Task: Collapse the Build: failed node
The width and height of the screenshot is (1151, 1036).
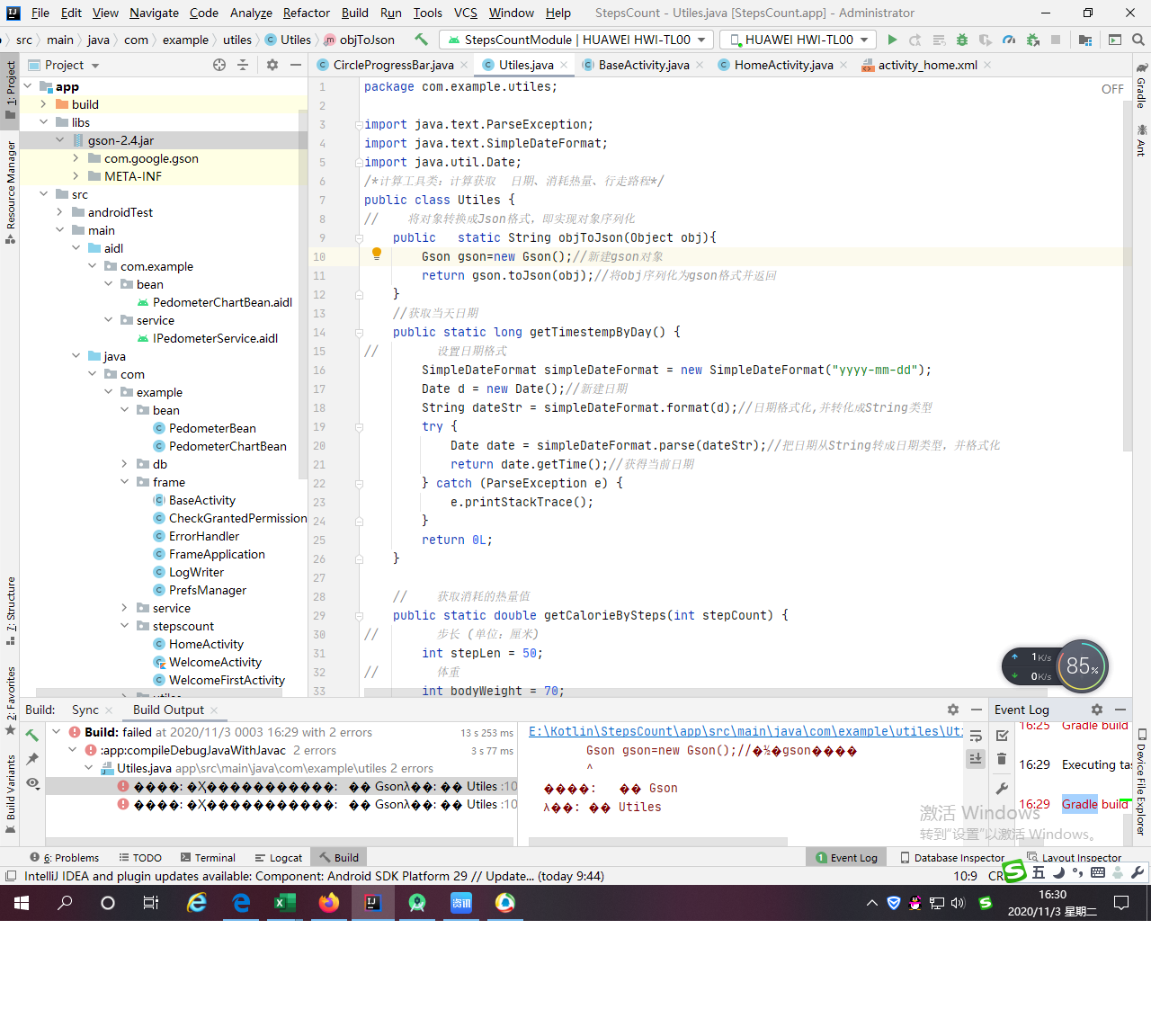Action: click(56, 732)
